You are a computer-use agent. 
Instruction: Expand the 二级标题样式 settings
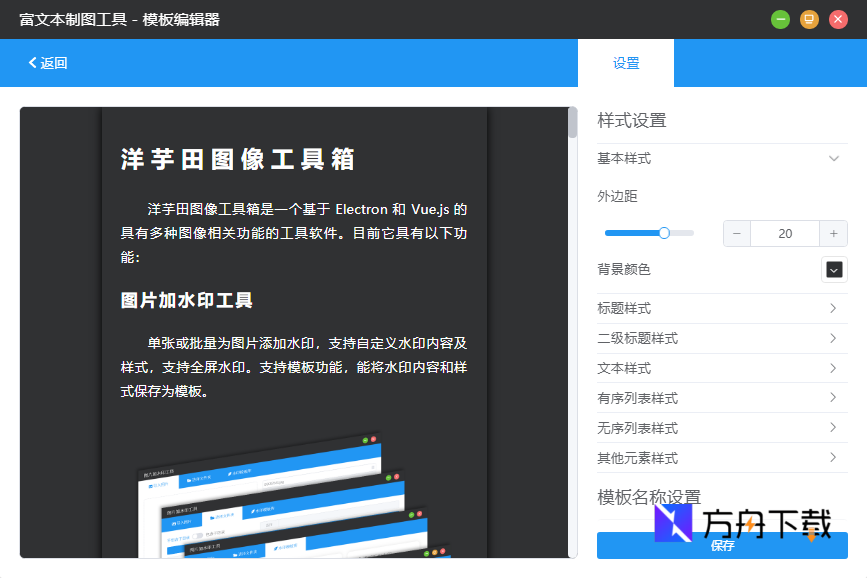coord(720,338)
